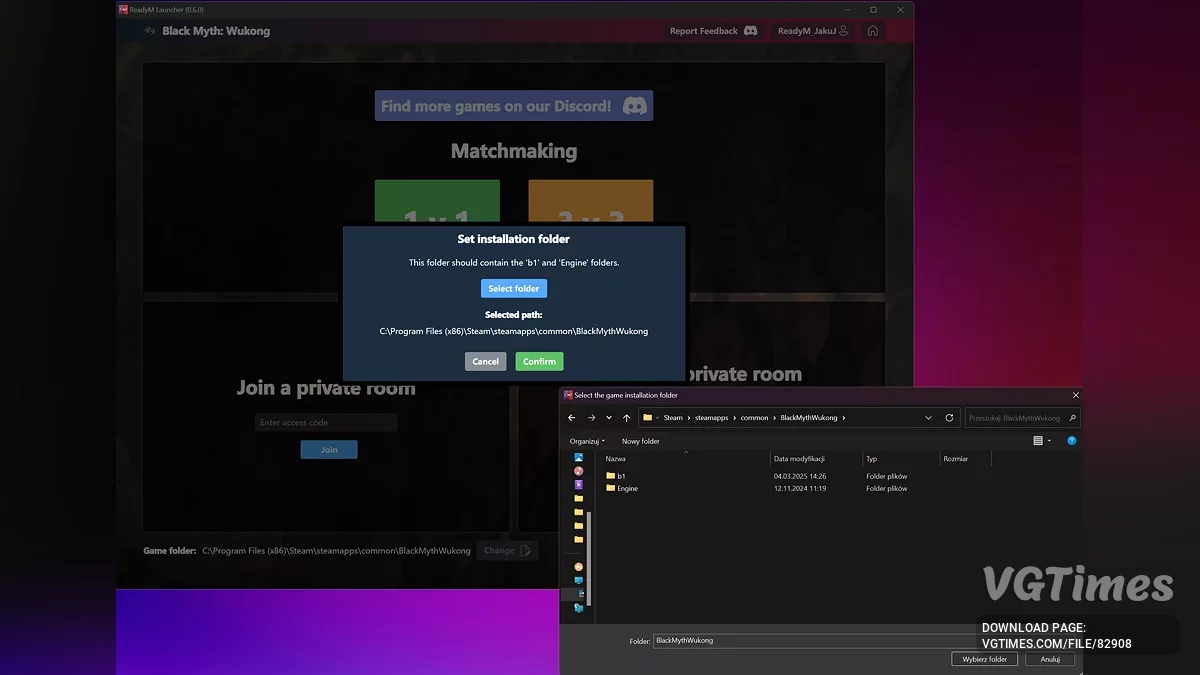The image size is (1200, 675).
Task: Open the blue help icon
Action: point(1071,441)
